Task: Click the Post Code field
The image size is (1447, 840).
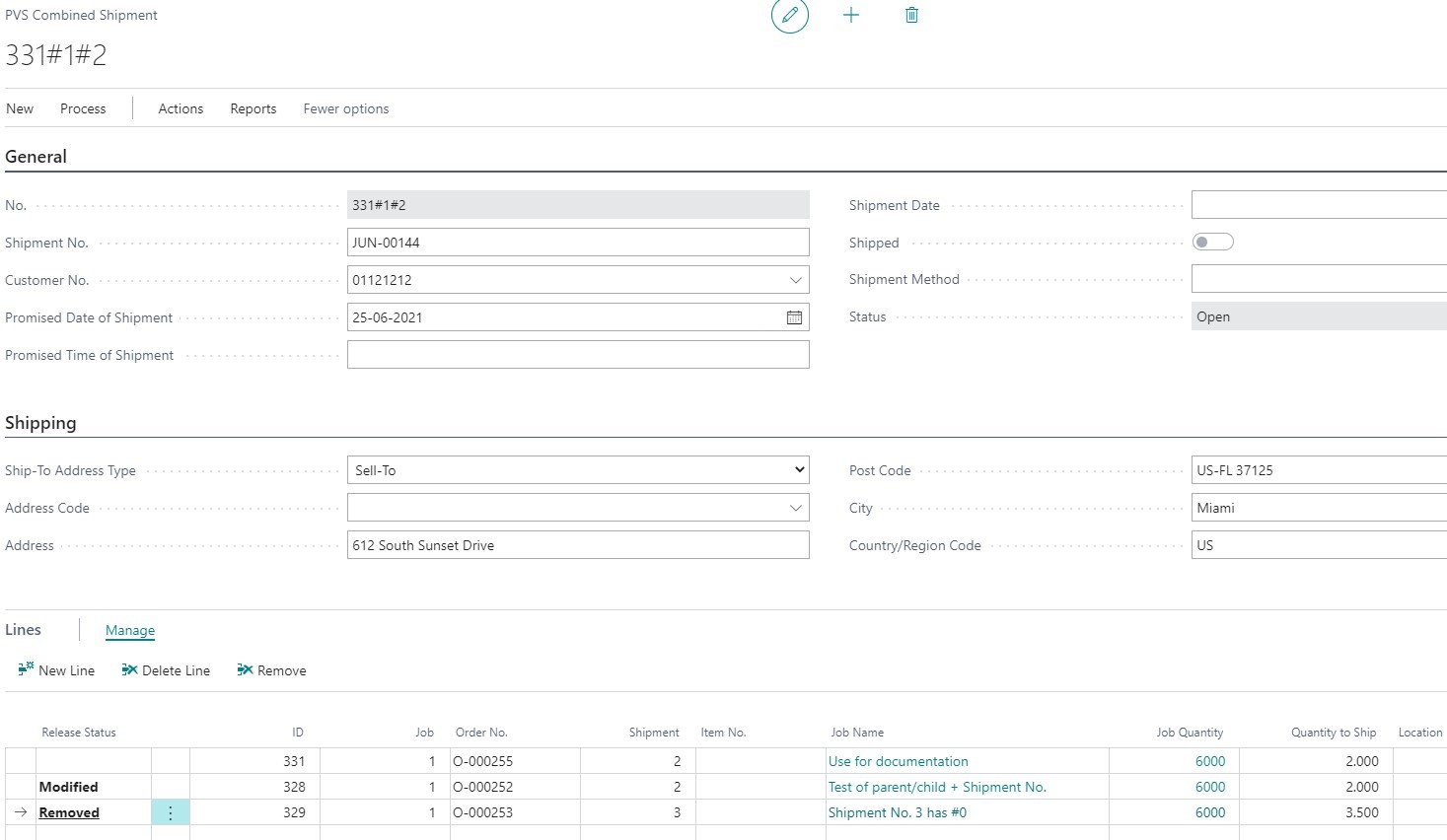Action: (1319, 470)
